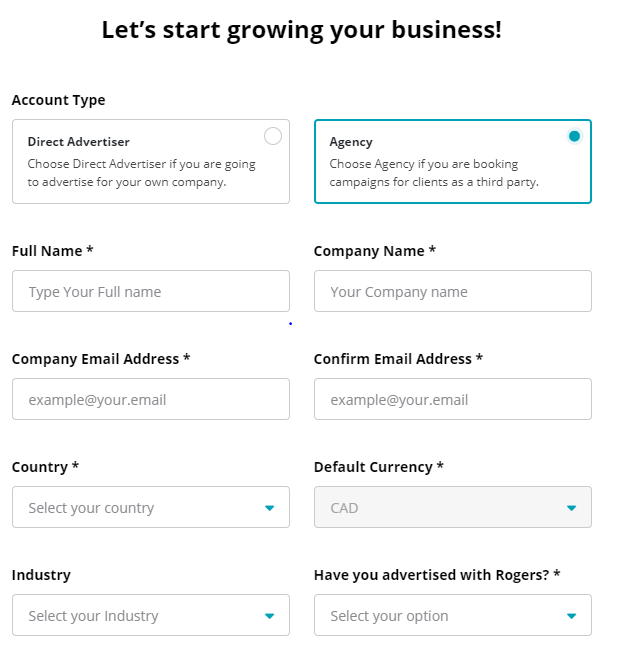
Task: Click the Agency description text
Action: [x=434, y=173]
